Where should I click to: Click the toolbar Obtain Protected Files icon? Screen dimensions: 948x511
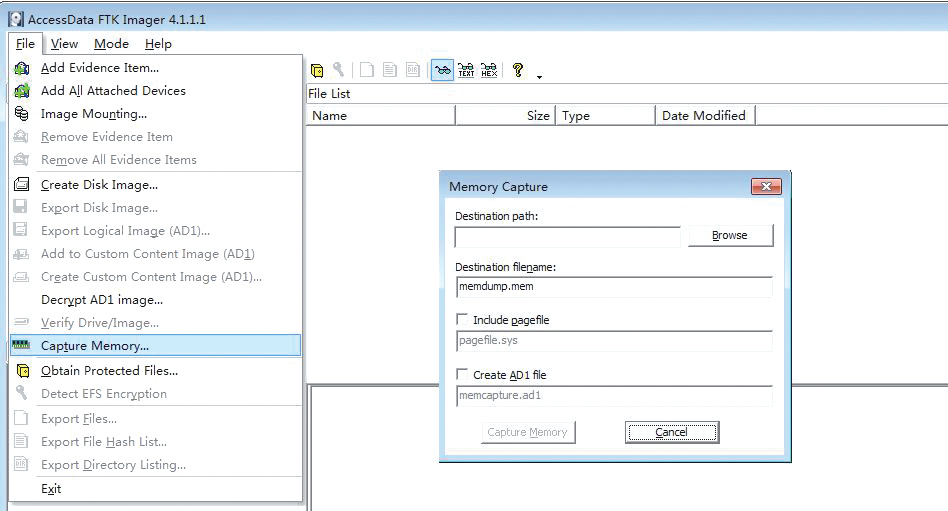(x=317, y=71)
